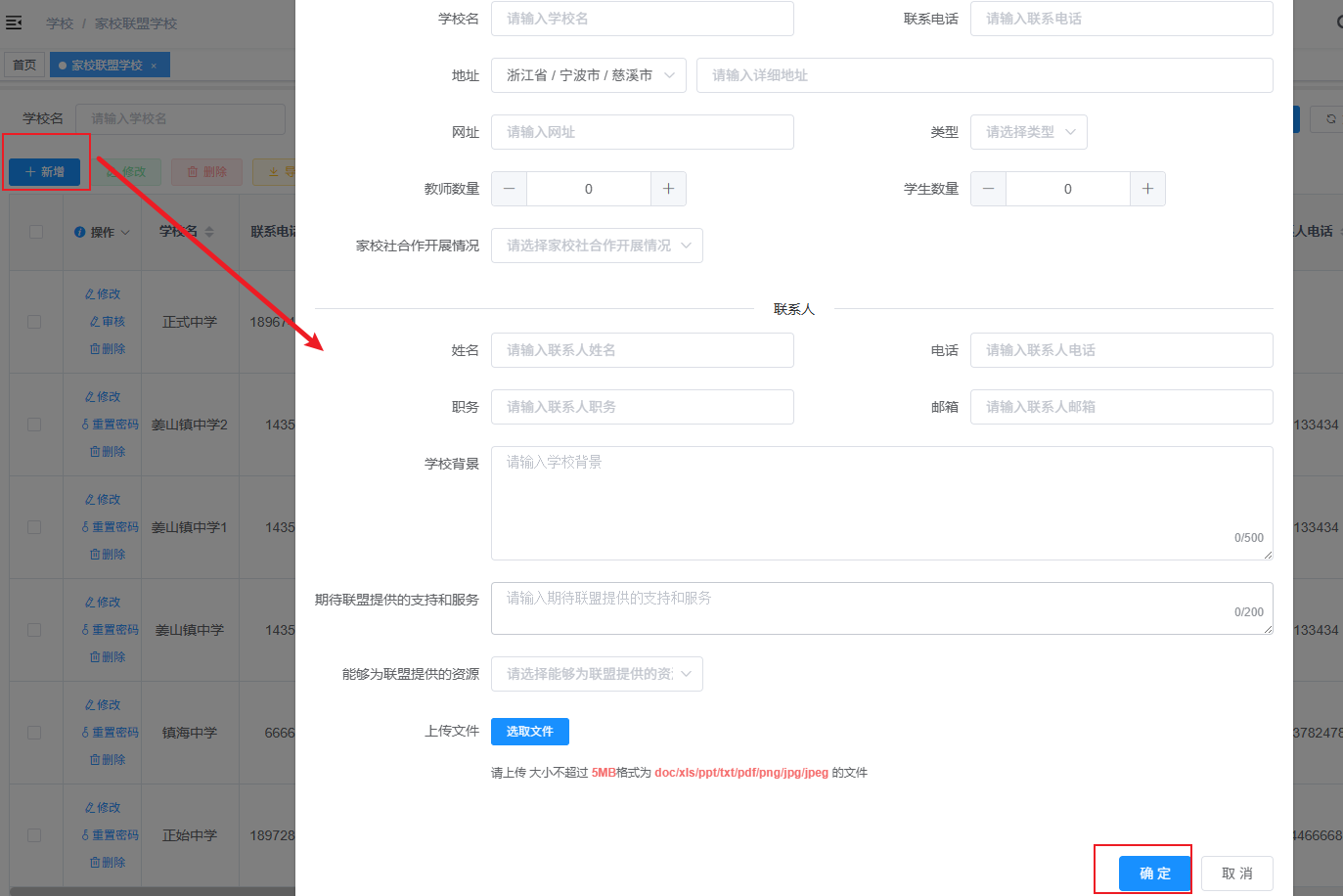Expand 能够为联盟提供的资源 dropdown

[597, 674]
